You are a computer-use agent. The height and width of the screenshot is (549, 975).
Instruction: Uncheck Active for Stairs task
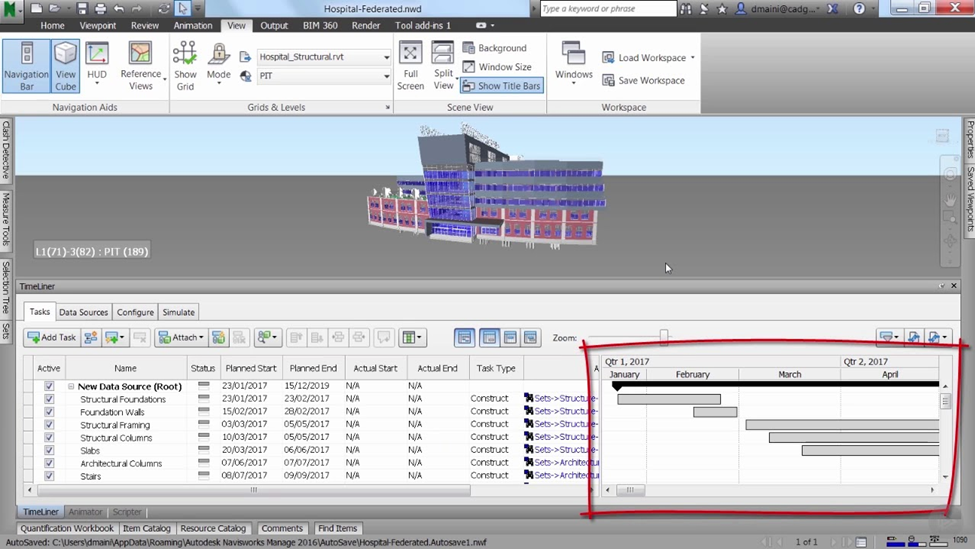49,476
